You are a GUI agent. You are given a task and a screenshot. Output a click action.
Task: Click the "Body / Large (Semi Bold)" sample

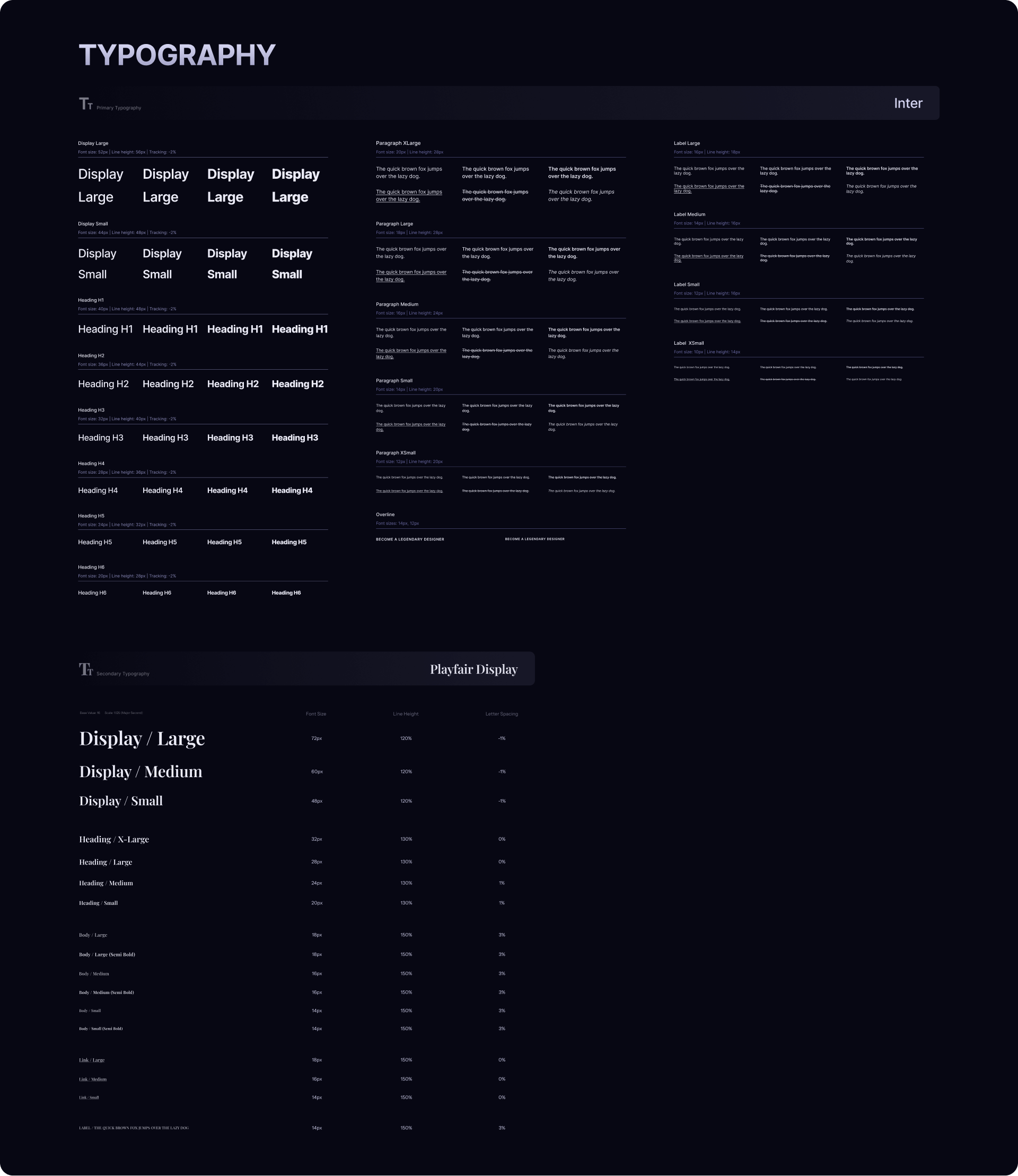(107, 954)
